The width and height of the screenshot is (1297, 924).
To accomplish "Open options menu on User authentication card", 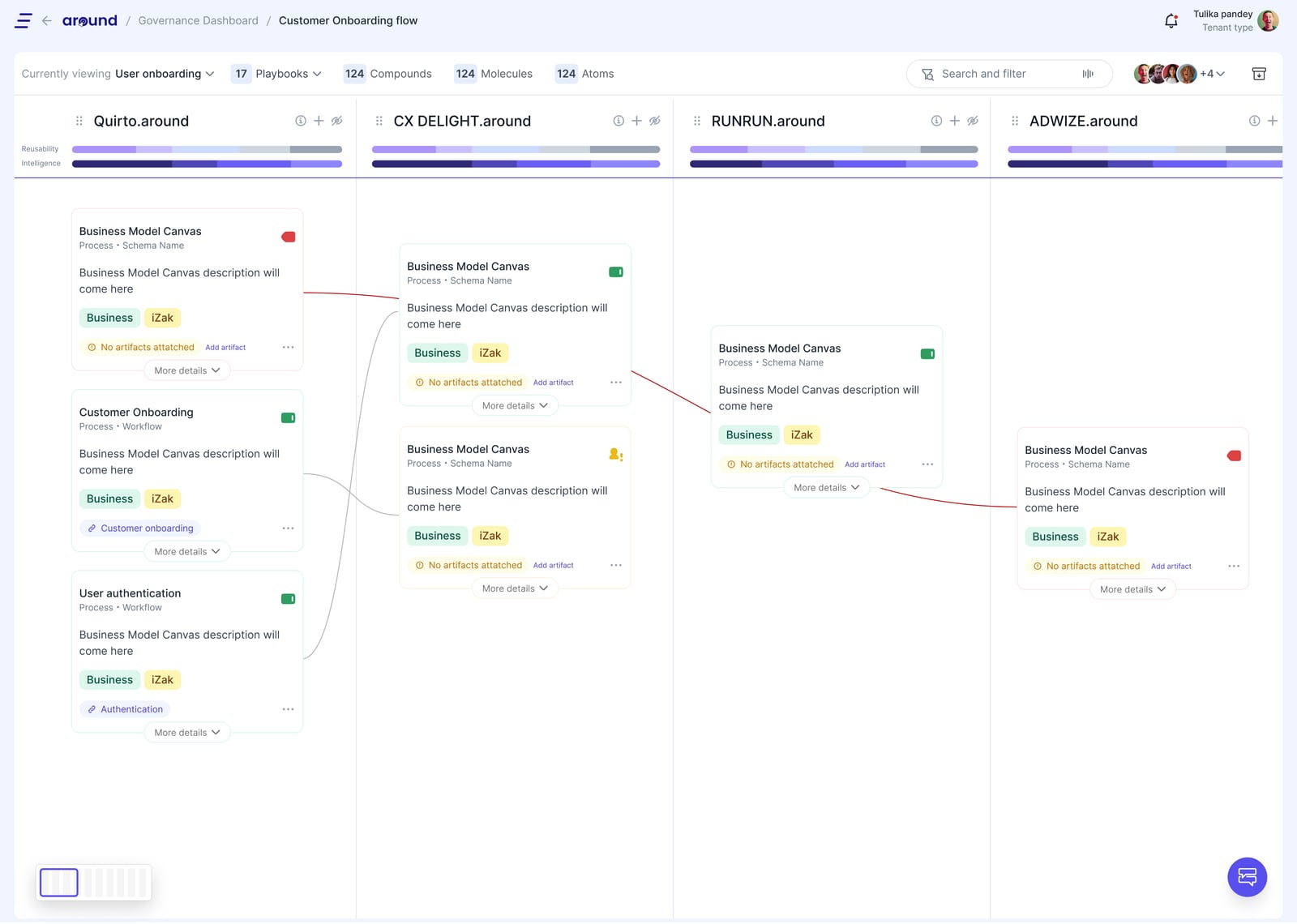I will [288, 709].
